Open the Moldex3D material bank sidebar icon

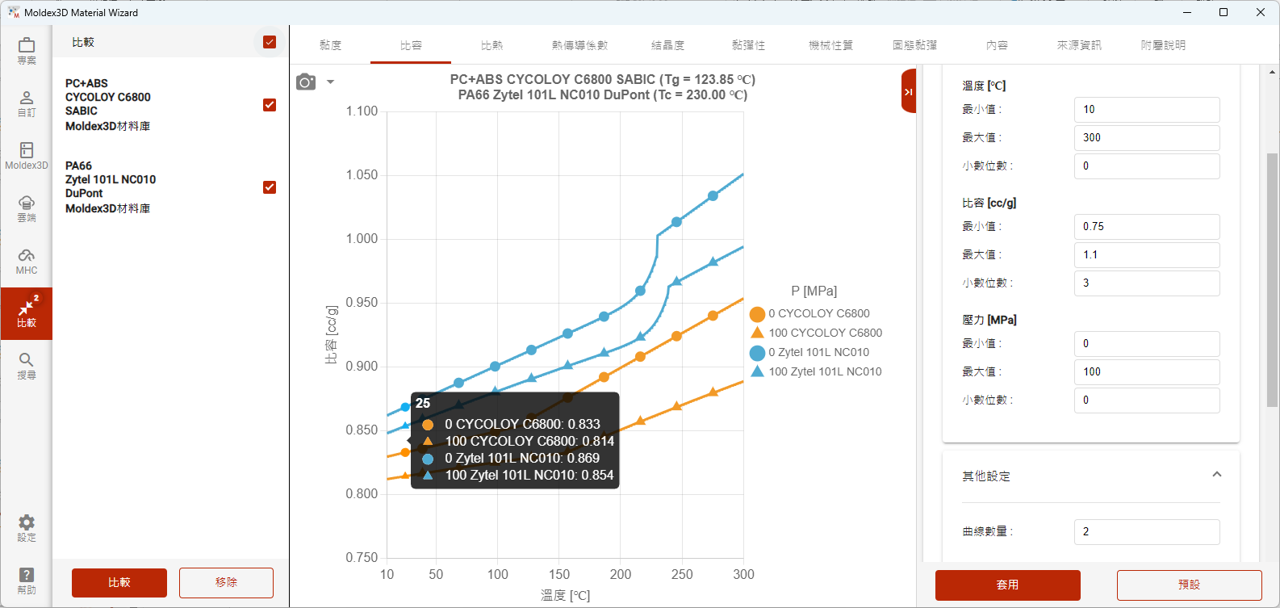pos(26,156)
